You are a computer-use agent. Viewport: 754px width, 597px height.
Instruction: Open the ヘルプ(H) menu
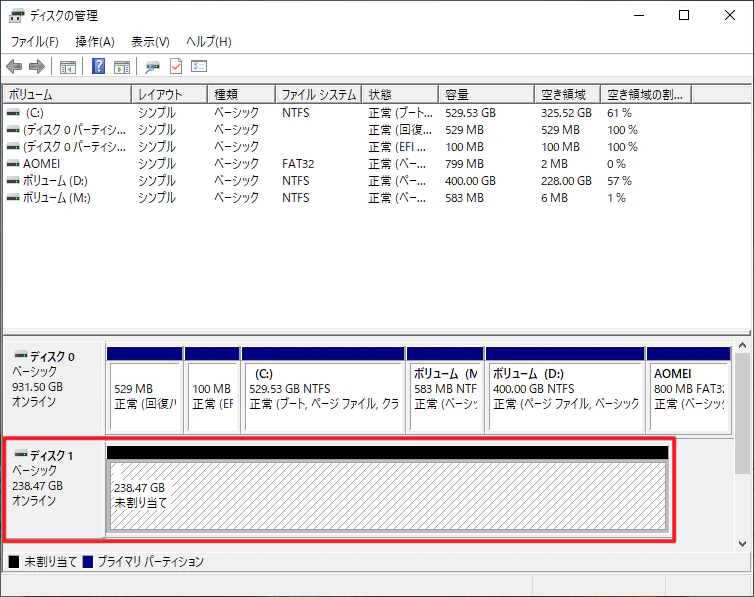point(209,42)
